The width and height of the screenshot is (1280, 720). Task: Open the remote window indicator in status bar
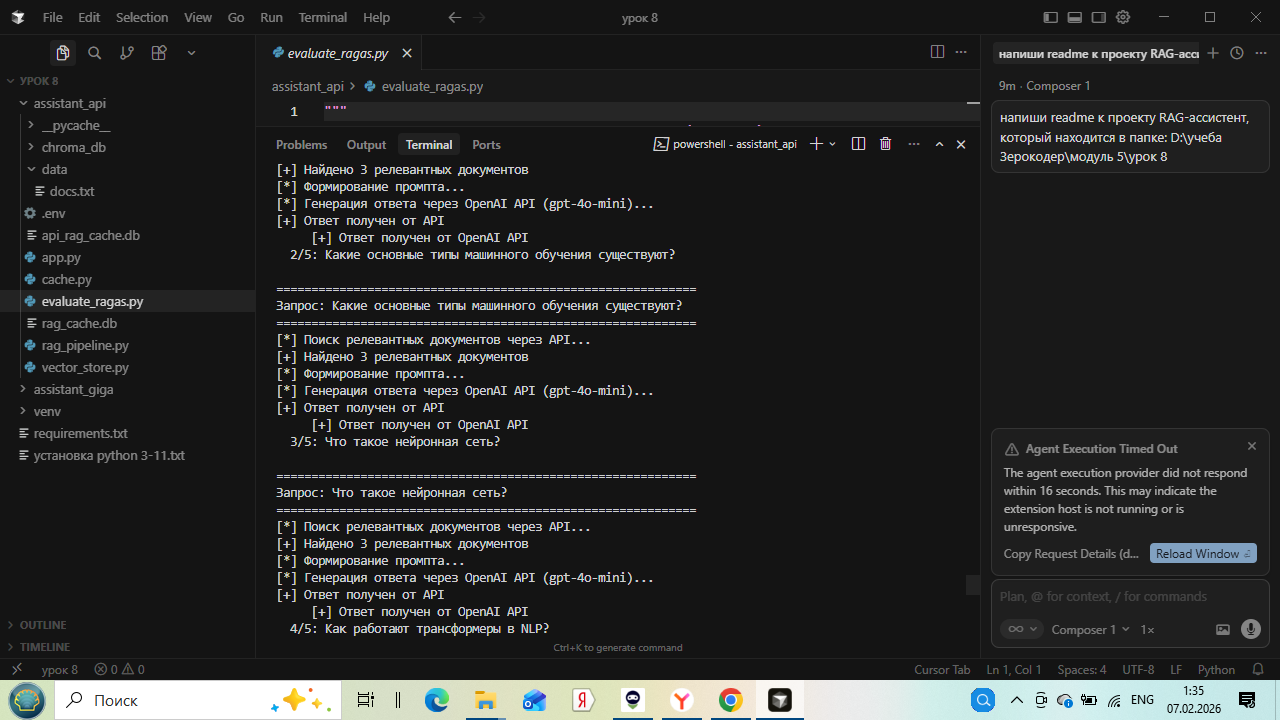click(x=16, y=670)
